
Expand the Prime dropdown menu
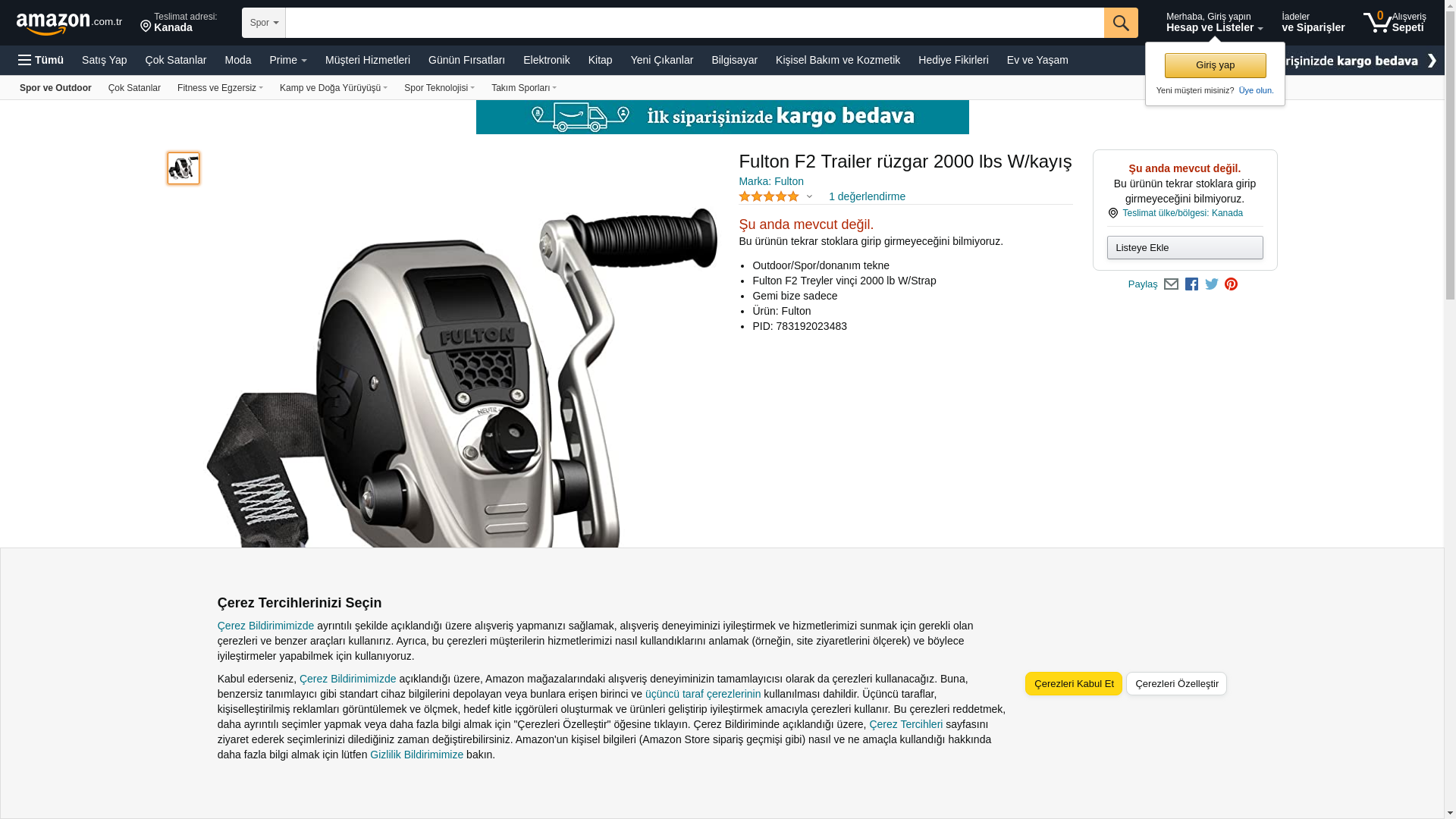tap(288, 60)
